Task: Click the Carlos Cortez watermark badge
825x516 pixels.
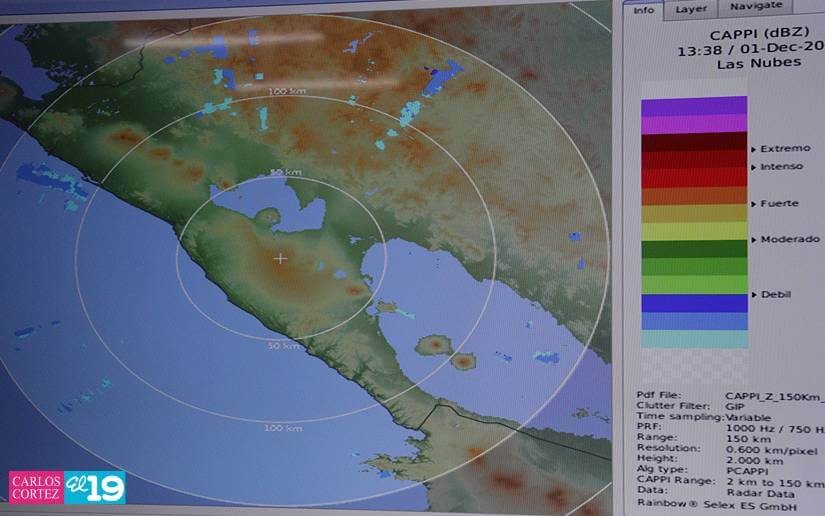Action: (36, 487)
